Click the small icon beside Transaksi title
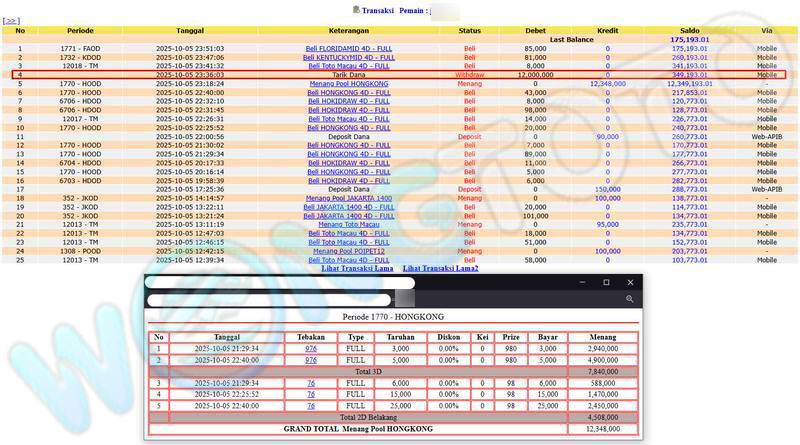The image size is (800, 445). [x=356, y=9]
